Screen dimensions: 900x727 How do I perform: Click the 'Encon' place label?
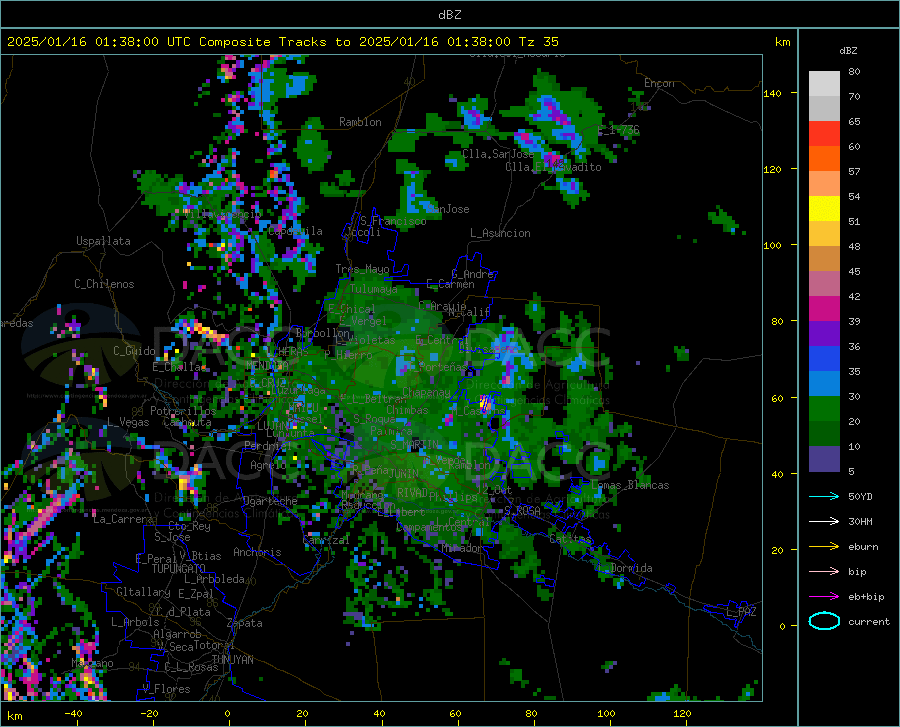point(659,83)
